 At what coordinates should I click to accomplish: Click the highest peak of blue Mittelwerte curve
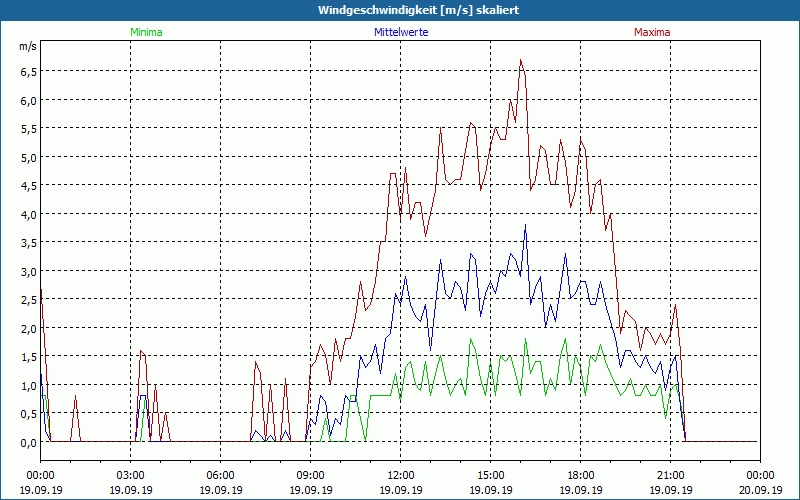coord(525,226)
